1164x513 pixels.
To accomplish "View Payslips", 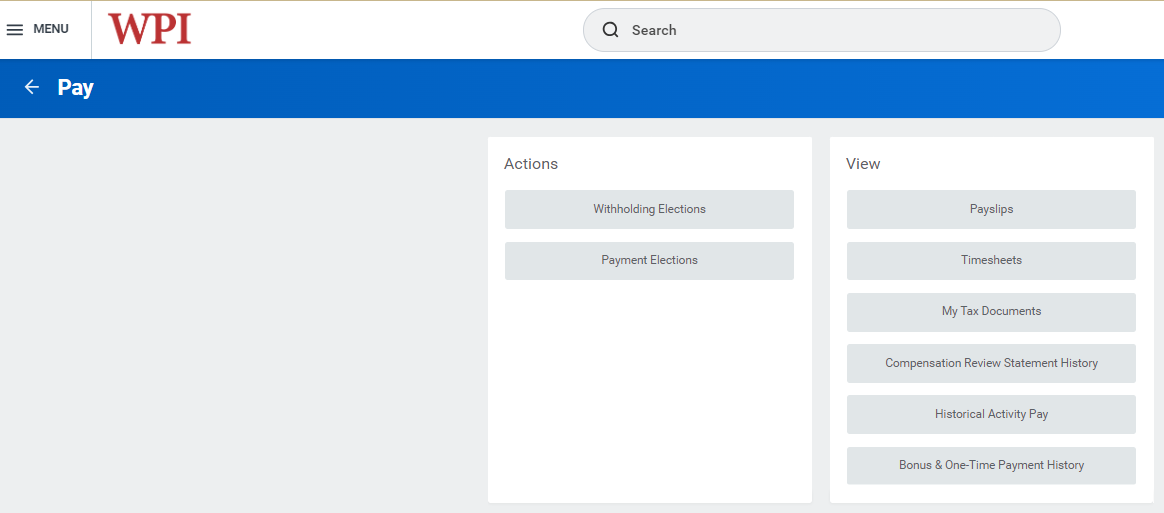I will tap(991, 209).
